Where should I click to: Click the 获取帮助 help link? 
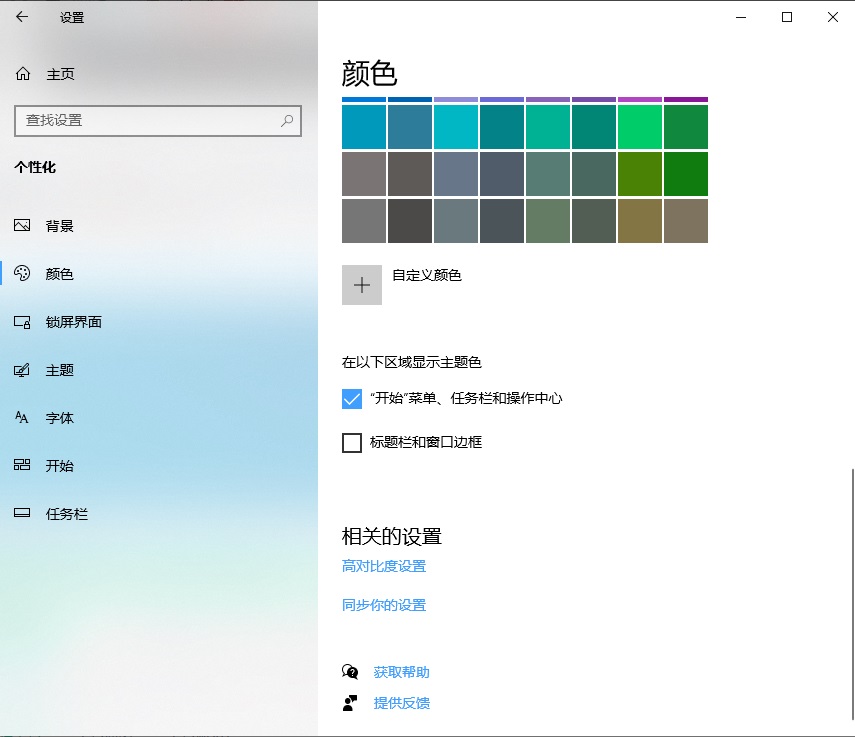tap(401, 672)
